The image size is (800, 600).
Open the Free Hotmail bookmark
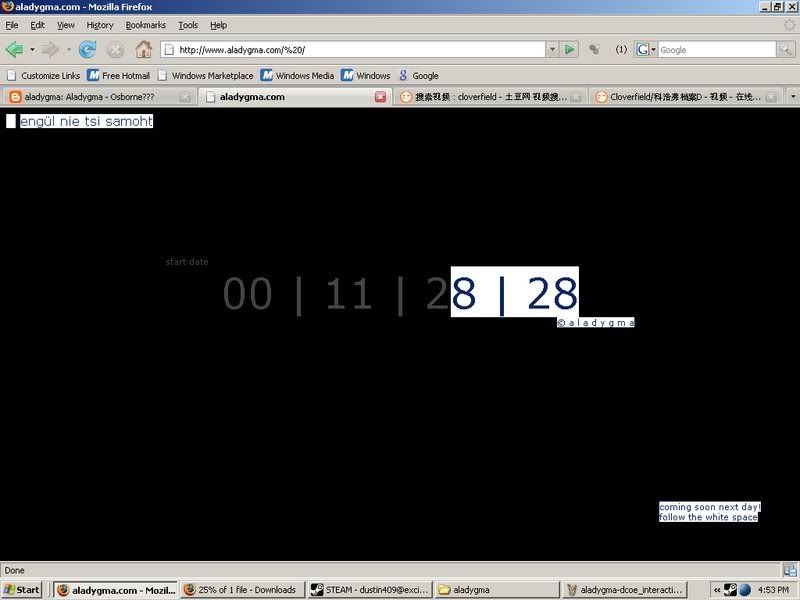118,75
